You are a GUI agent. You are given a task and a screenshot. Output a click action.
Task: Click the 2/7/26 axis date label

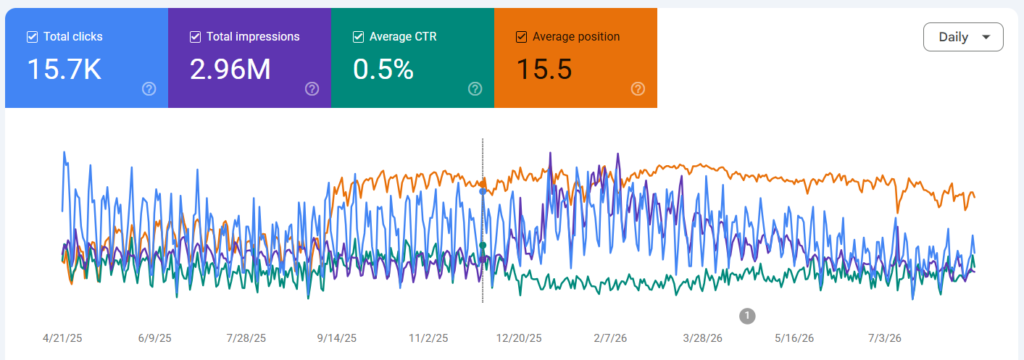tap(611, 338)
